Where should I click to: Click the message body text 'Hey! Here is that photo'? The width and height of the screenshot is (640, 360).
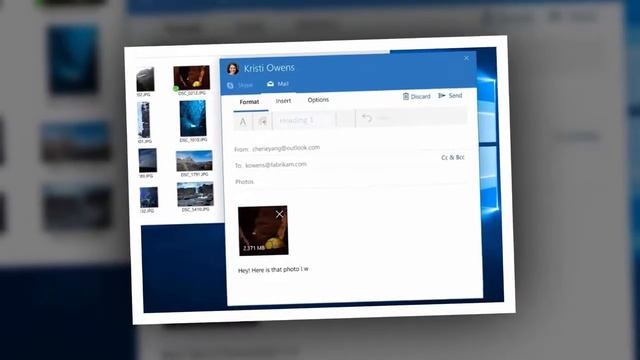[x=273, y=269]
